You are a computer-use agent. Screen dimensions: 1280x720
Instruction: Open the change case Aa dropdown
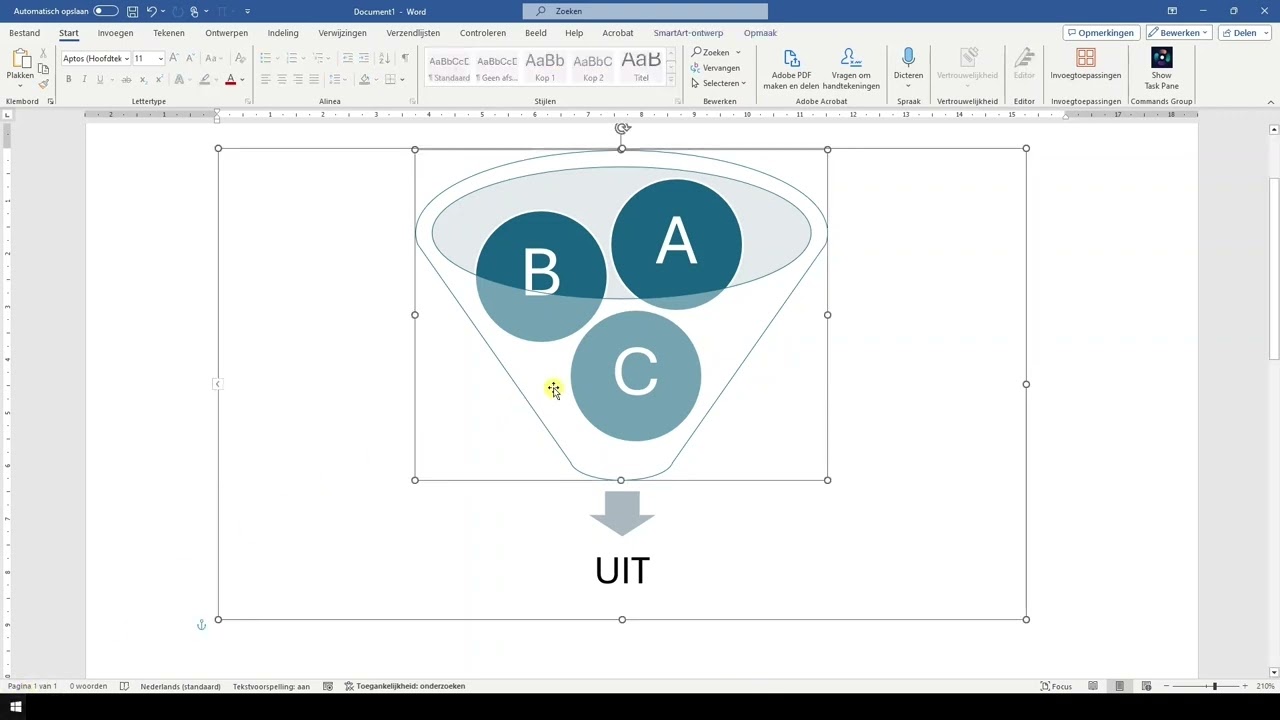212,58
